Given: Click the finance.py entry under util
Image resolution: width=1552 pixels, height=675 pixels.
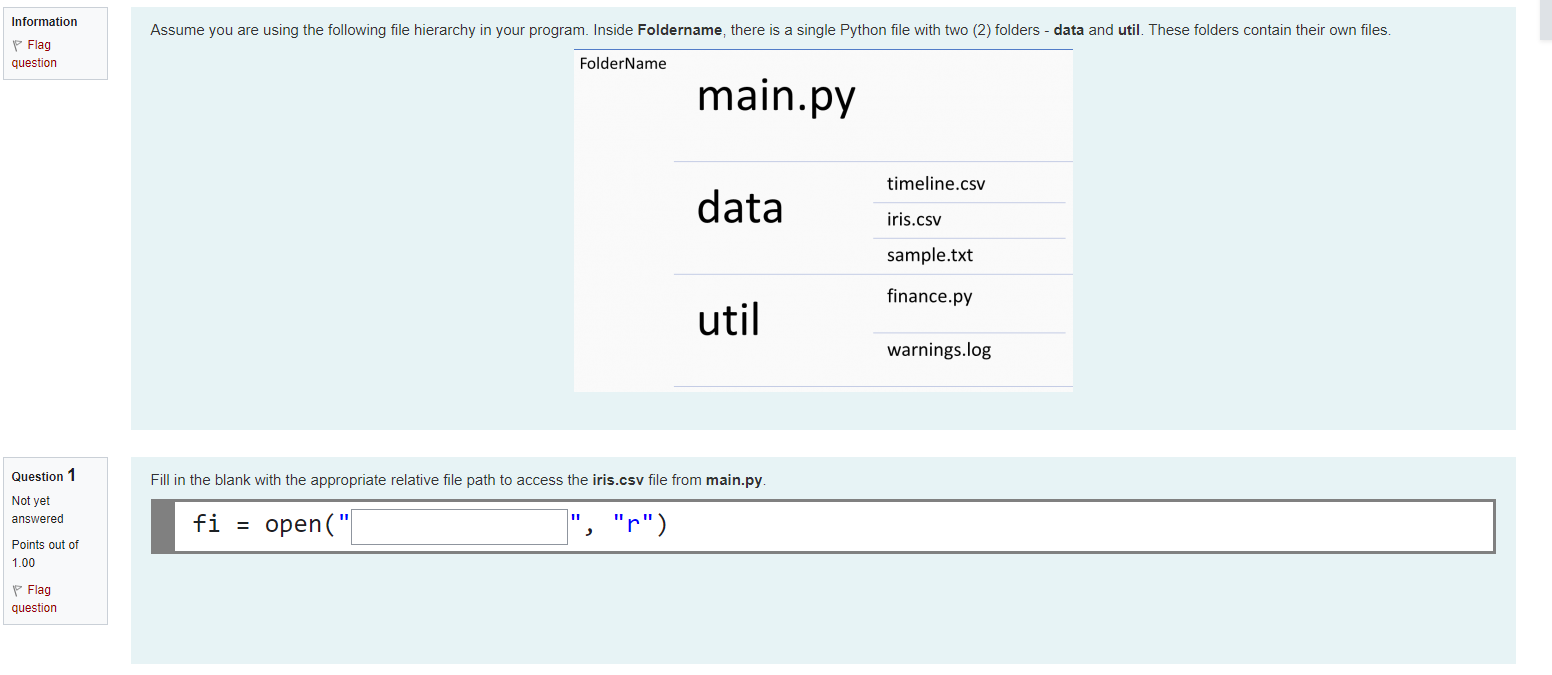Looking at the screenshot, I should pos(927,295).
